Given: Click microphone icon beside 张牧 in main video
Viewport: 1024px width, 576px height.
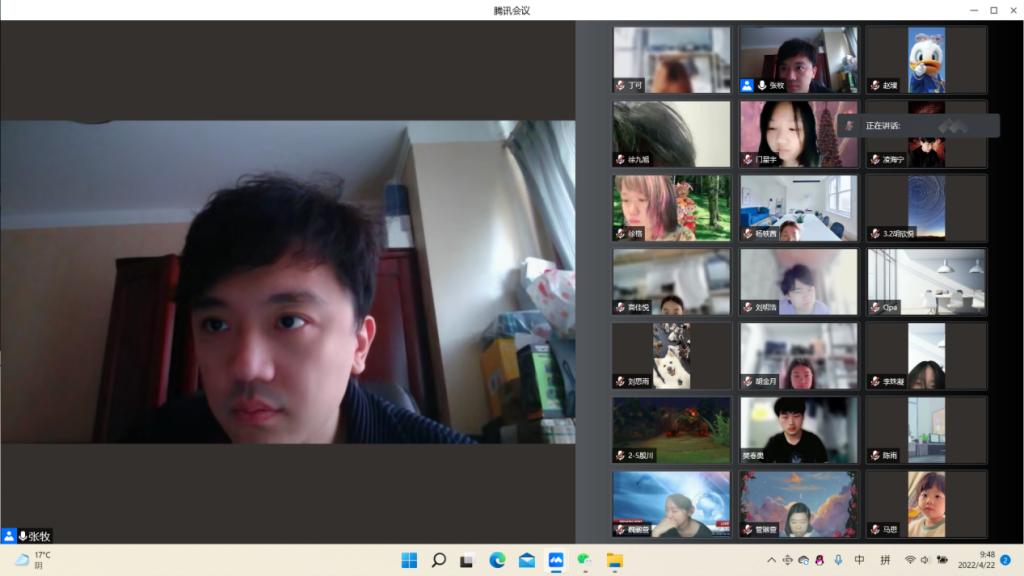Looking at the screenshot, I should click(x=23, y=536).
